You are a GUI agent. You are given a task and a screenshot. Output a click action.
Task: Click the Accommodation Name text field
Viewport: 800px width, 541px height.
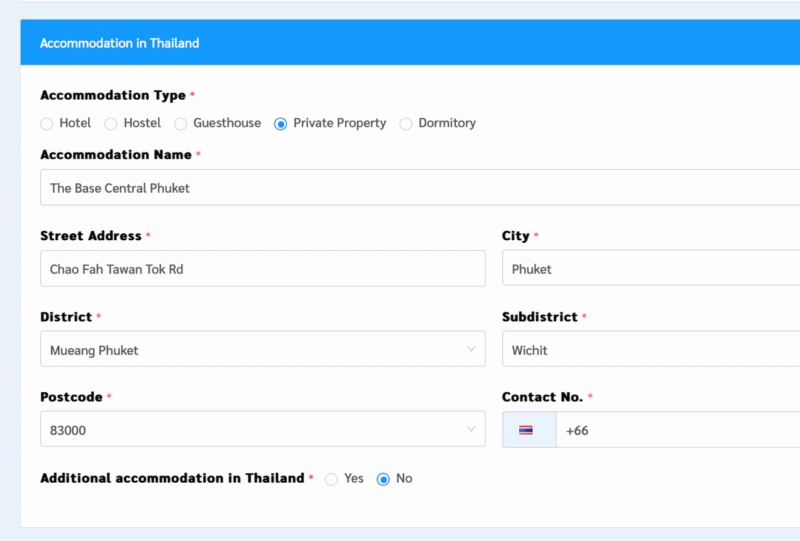click(400, 188)
